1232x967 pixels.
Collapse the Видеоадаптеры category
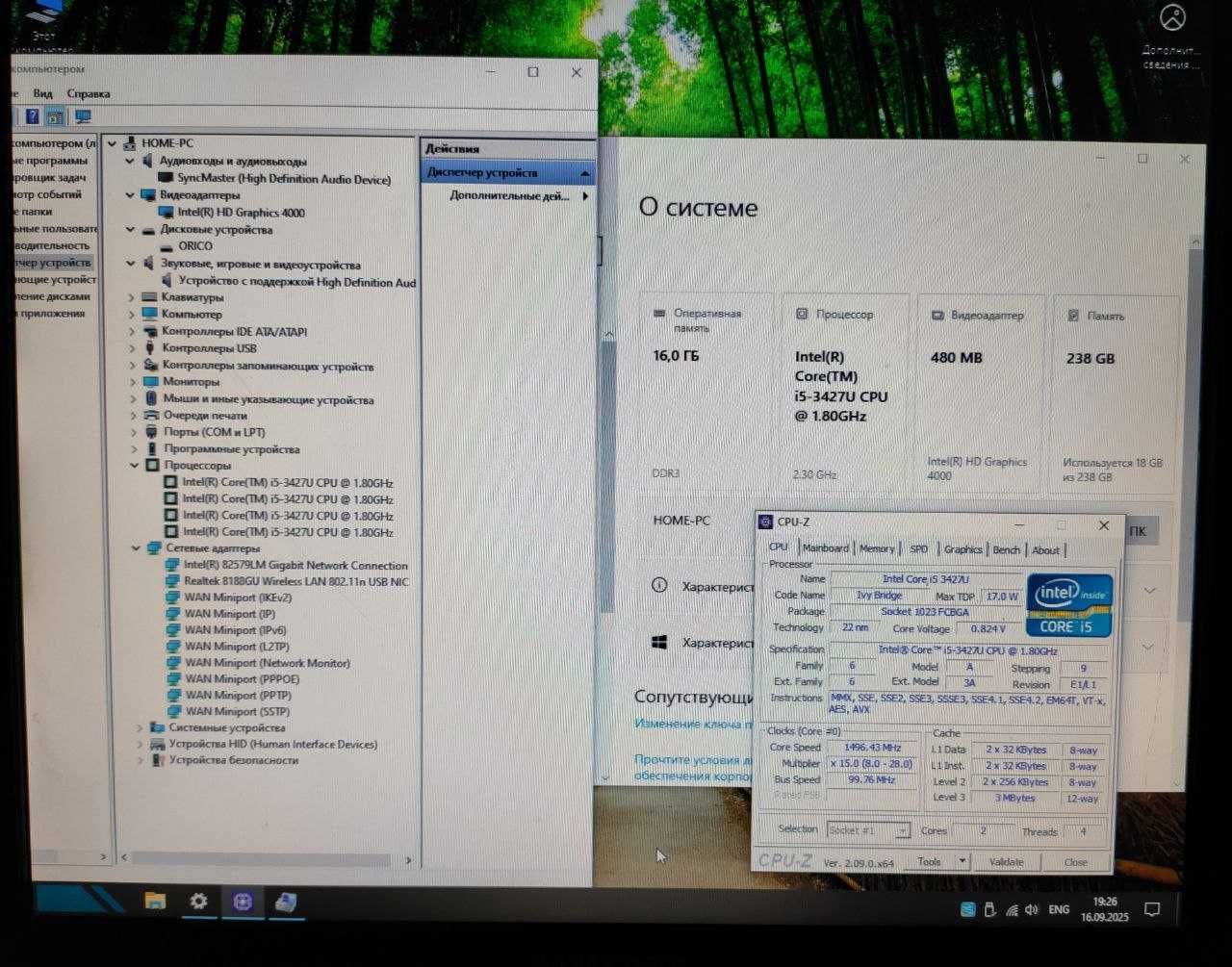(130, 194)
